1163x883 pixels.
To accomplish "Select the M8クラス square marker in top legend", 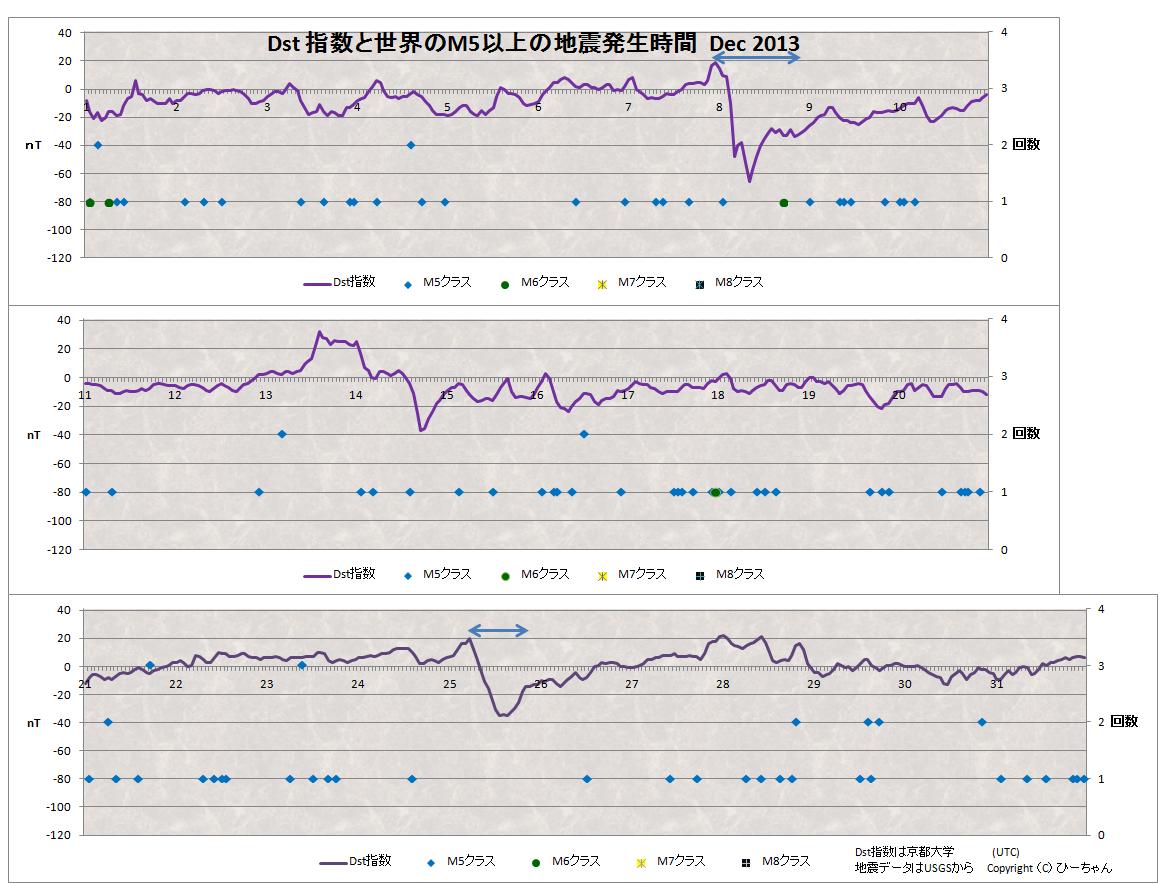I will tap(699, 284).
